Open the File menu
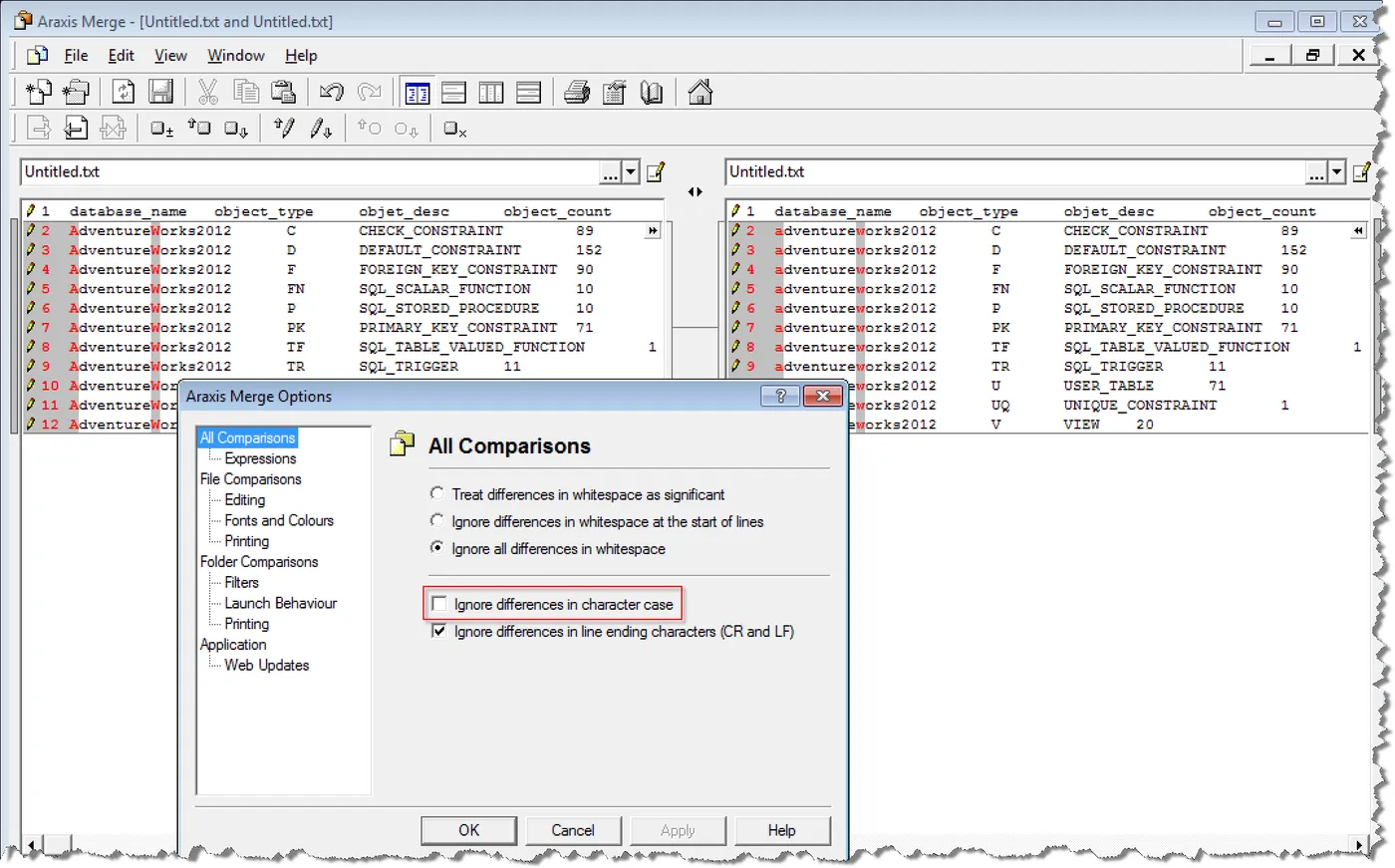The image size is (1395, 868). click(x=76, y=56)
